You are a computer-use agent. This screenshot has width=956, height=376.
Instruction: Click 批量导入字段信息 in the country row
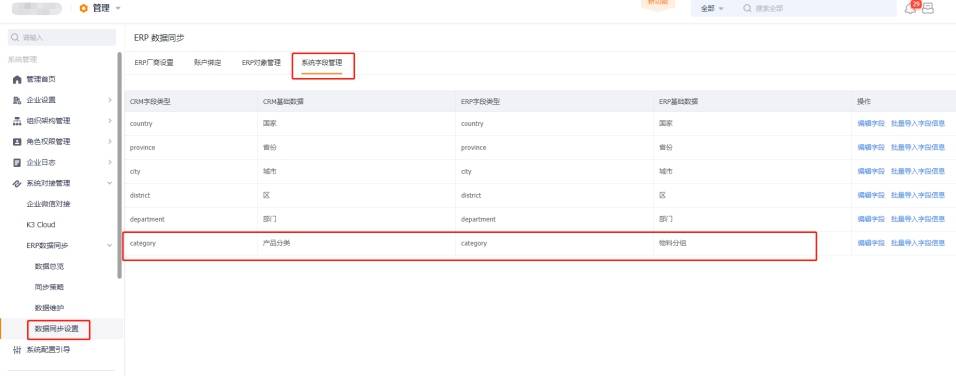click(918, 124)
